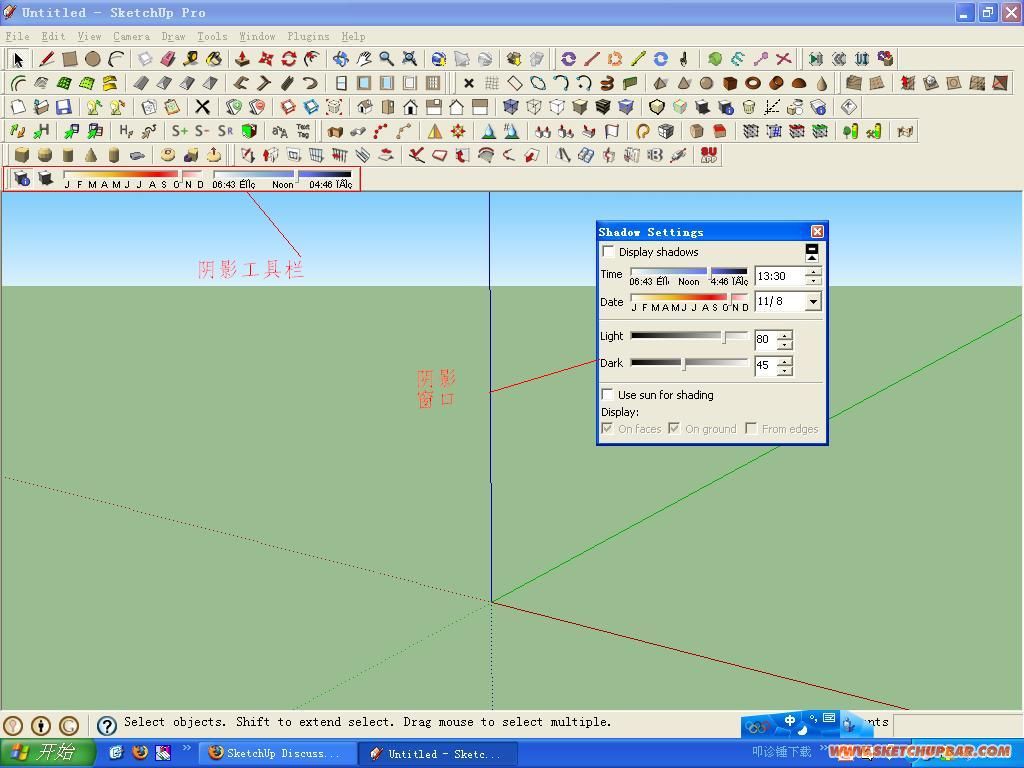Collapse Shadow Settings details with expander button
This screenshot has width=1024, height=768.
pyautogui.click(x=812, y=252)
